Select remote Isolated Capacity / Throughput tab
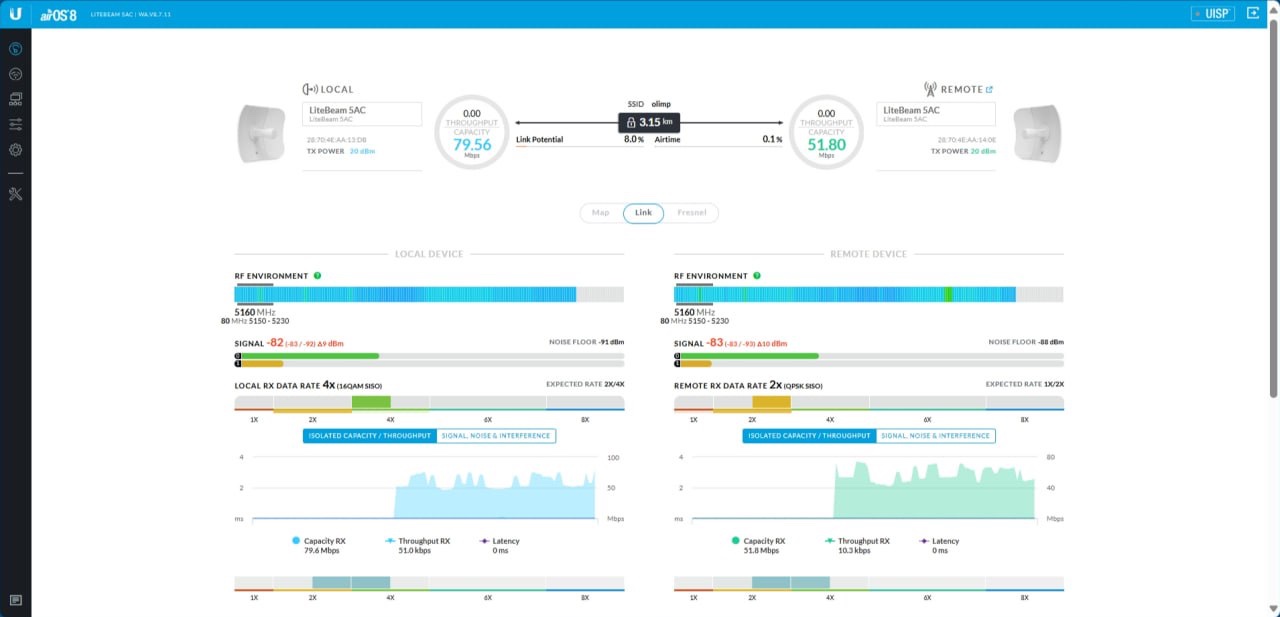Viewport: 1280px width, 617px height. tap(810, 436)
